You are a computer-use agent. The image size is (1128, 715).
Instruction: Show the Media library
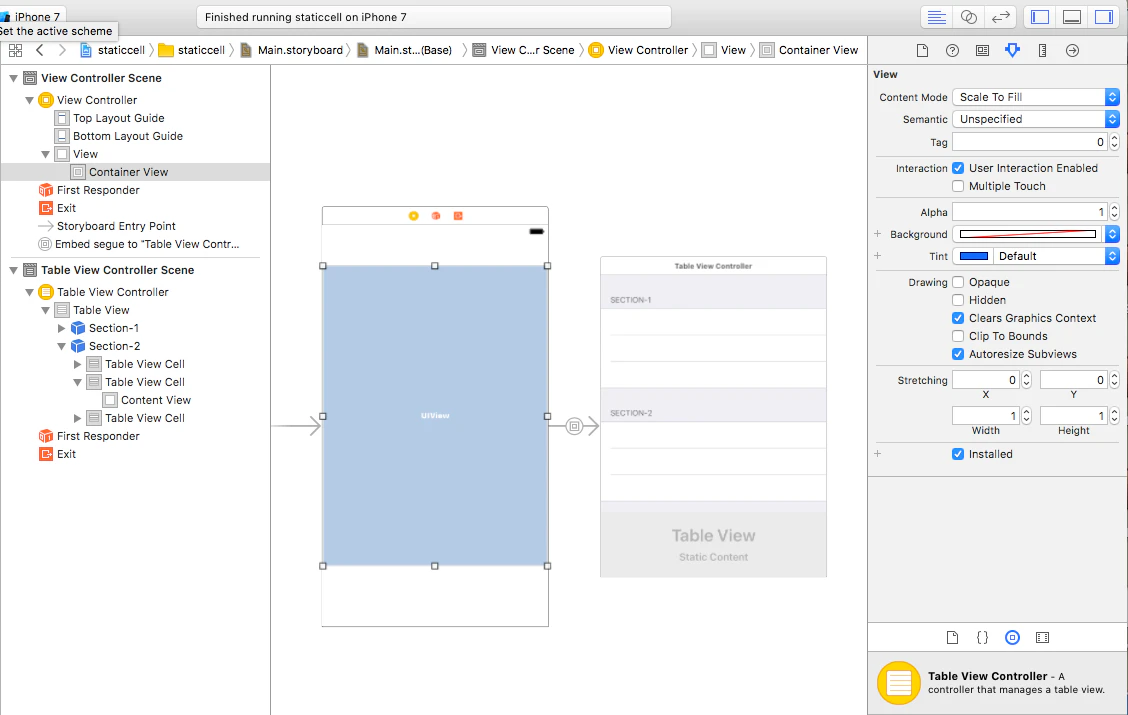1042,637
